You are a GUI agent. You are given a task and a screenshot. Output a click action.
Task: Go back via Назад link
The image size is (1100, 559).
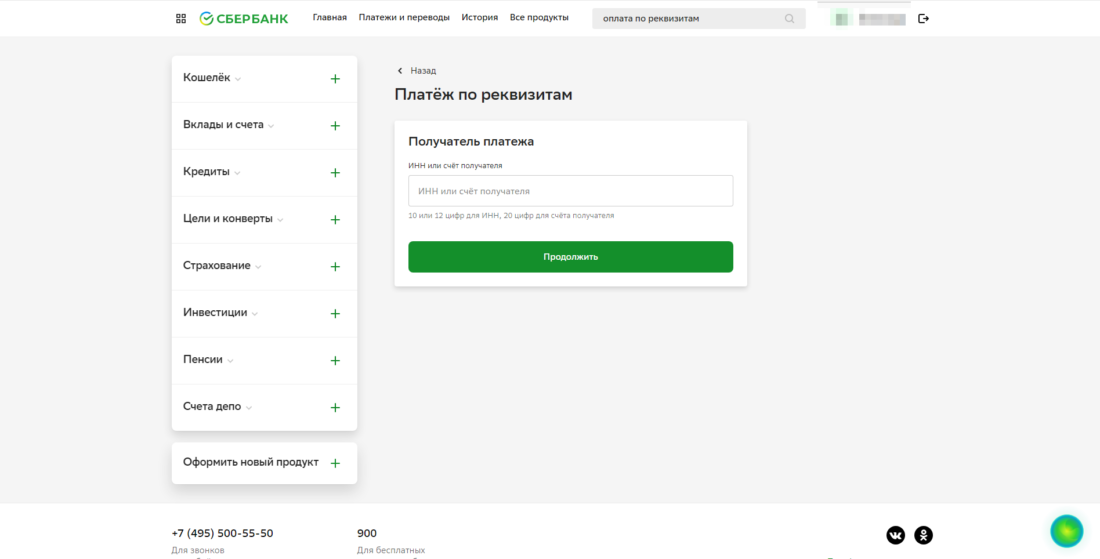[x=417, y=71]
